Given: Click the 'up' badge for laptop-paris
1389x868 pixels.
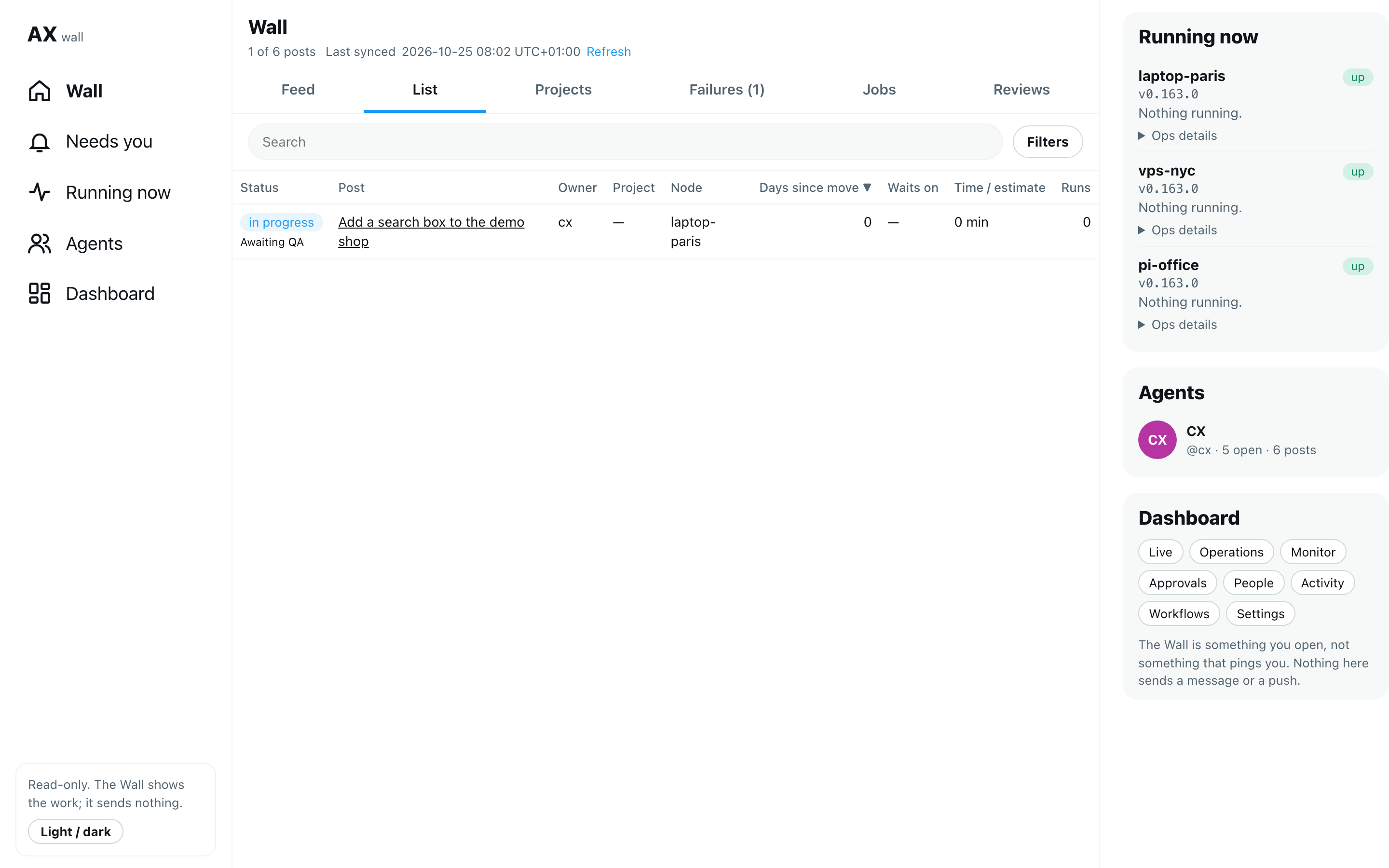Looking at the screenshot, I should click(x=1358, y=77).
